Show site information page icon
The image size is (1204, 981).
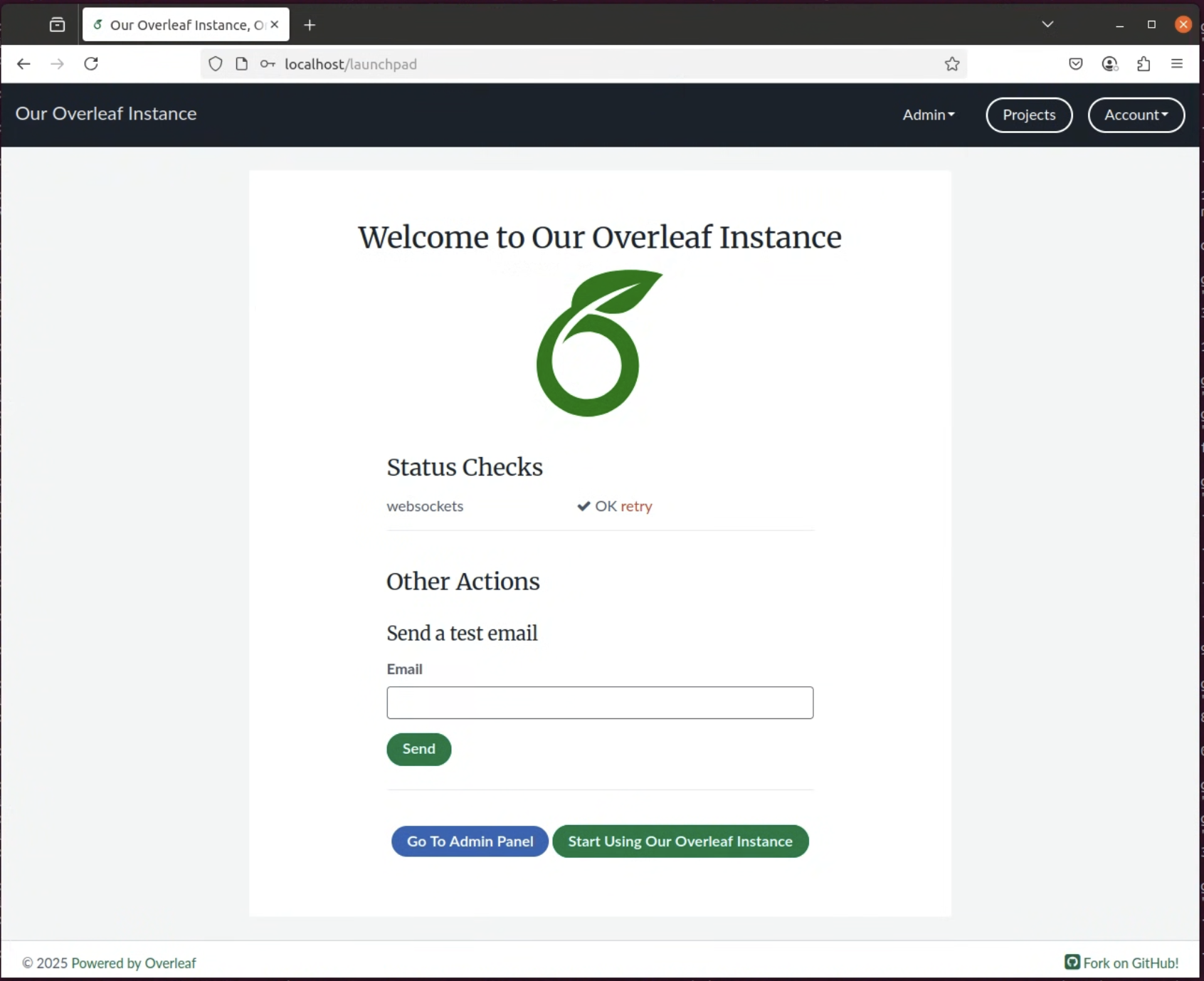242,64
